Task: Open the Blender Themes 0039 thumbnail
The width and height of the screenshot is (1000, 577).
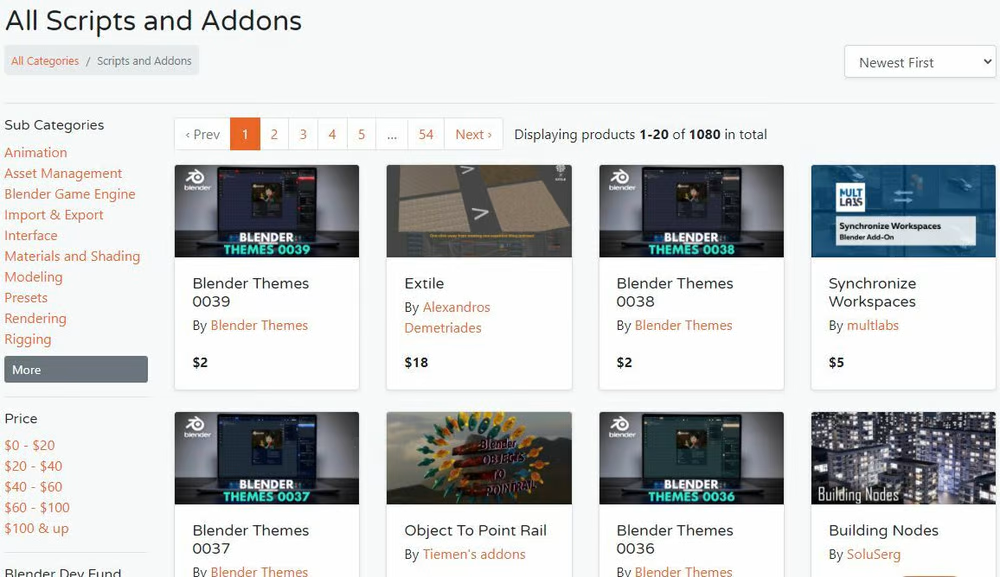Action: click(x=267, y=211)
